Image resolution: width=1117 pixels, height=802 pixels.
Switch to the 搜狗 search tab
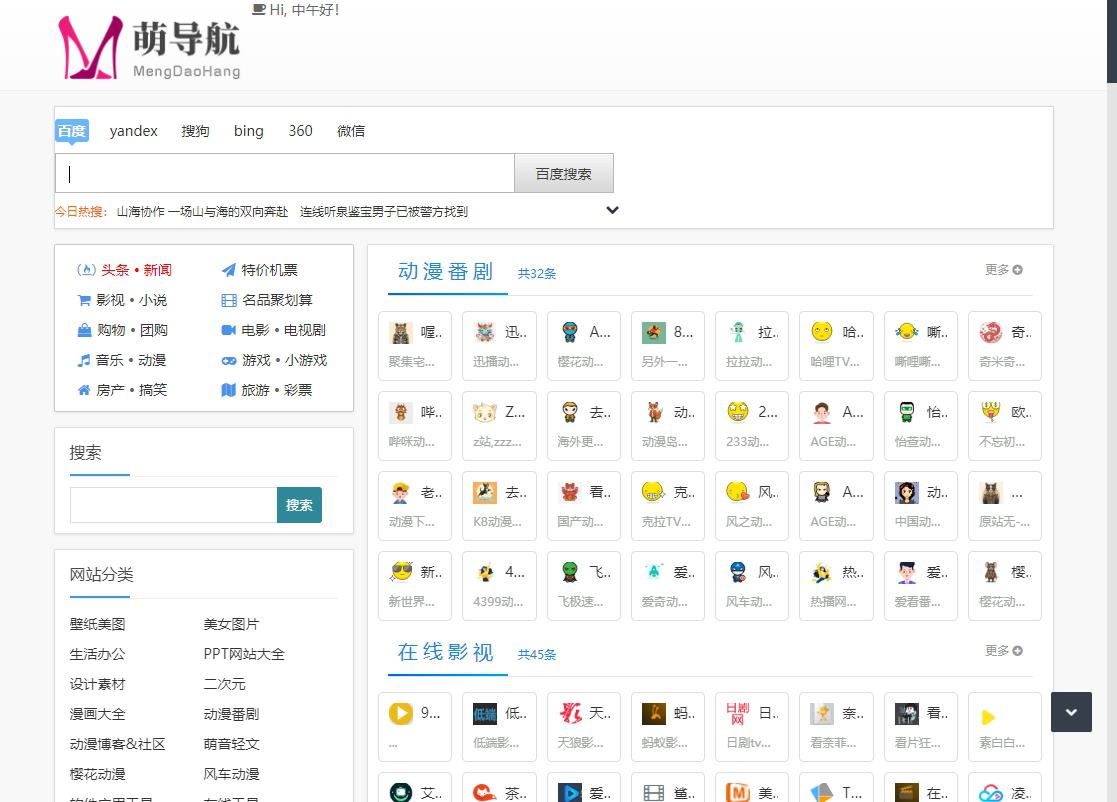point(195,131)
